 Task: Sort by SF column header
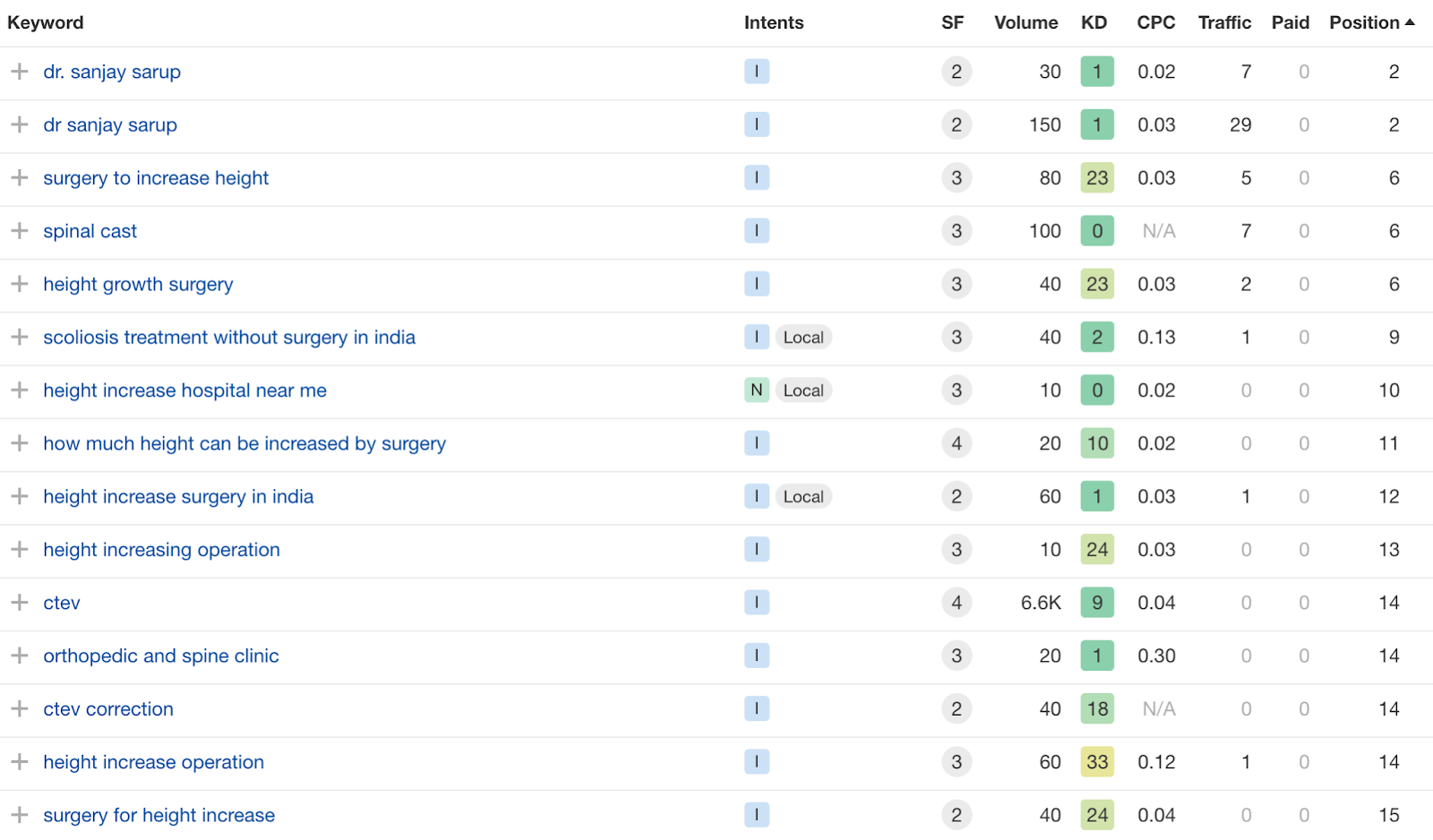[953, 22]
